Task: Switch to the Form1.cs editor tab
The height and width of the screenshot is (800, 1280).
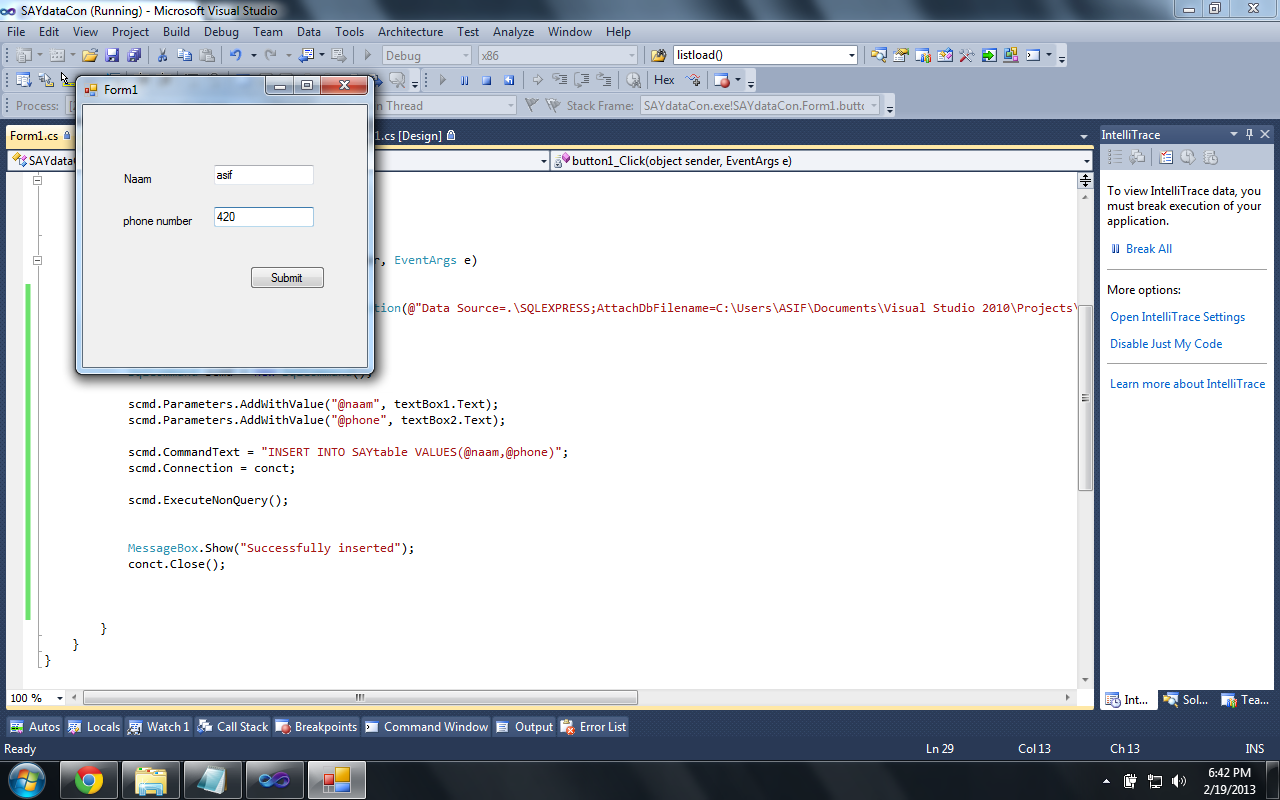Action: click(40, 135)
